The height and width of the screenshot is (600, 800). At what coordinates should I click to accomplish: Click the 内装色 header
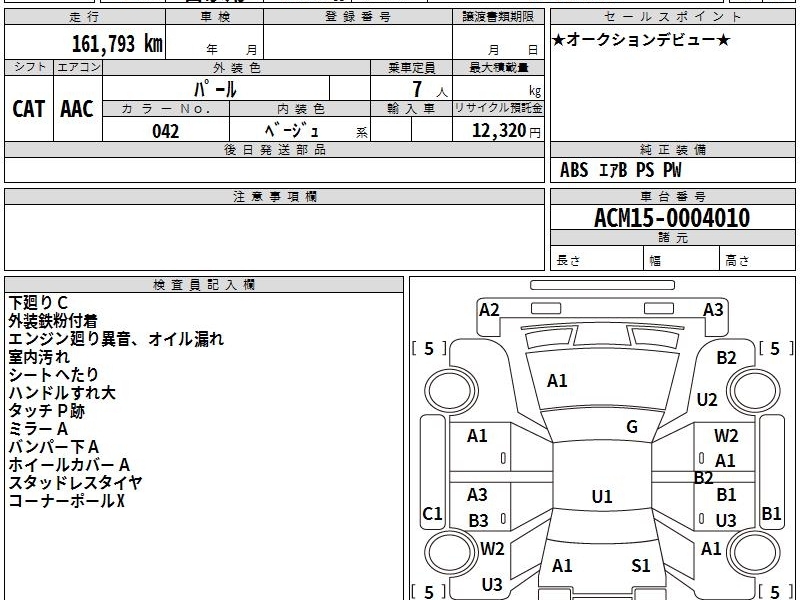(x=301, y=109)
